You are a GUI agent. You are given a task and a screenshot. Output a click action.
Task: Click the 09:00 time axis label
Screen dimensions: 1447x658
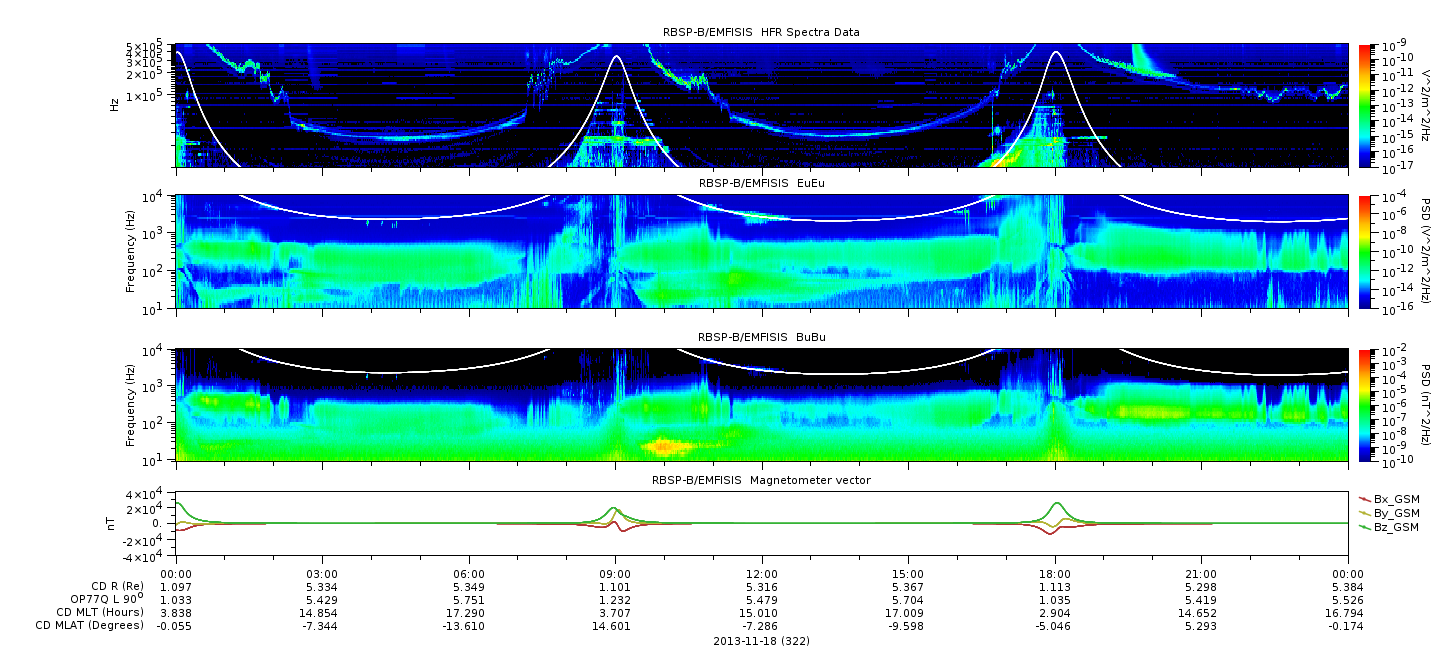(x=615, y=574)
